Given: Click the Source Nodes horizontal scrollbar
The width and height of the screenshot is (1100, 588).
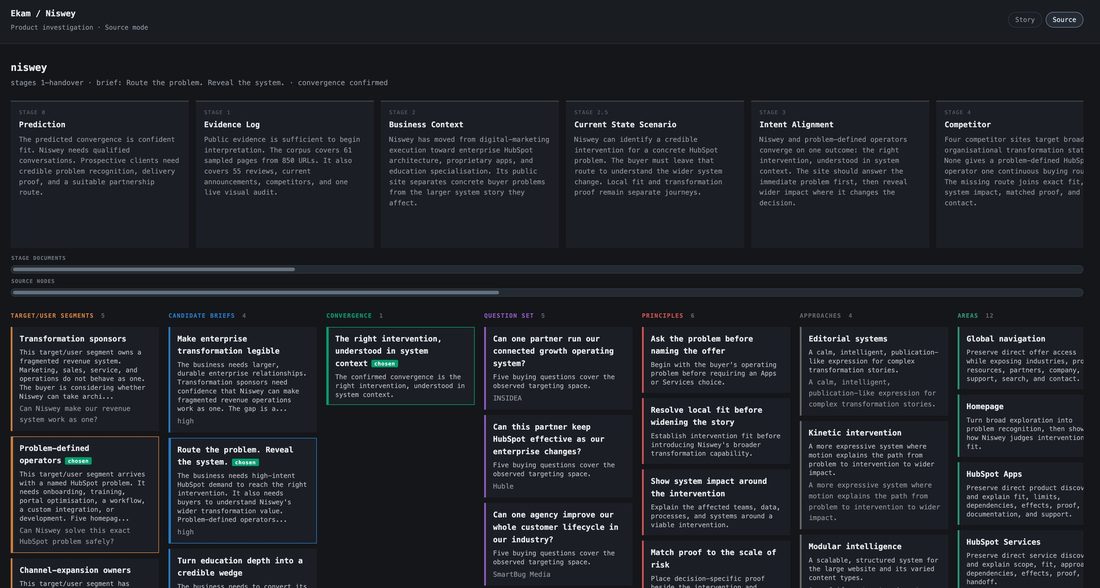Looking at the screenshot, I should point(547,293).
